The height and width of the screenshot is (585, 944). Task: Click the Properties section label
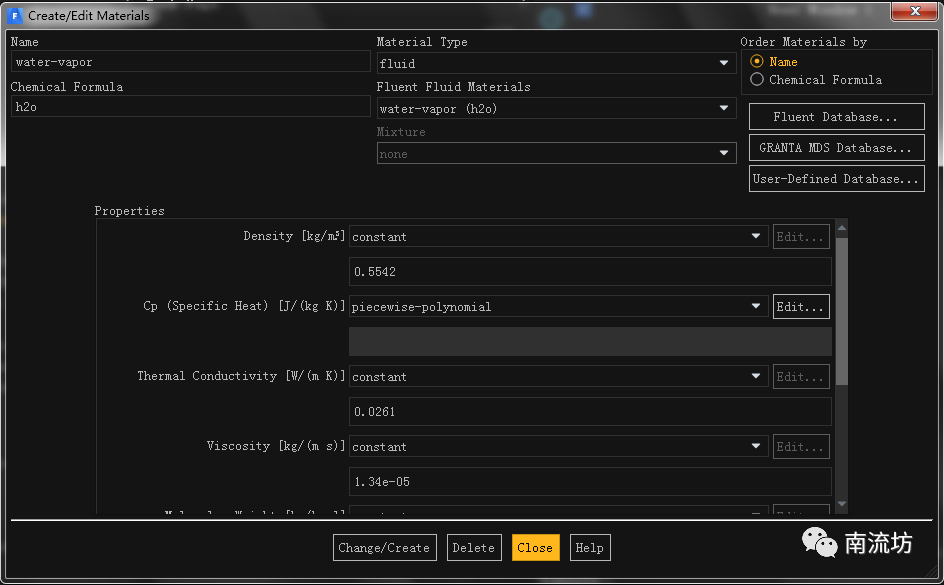129,211
